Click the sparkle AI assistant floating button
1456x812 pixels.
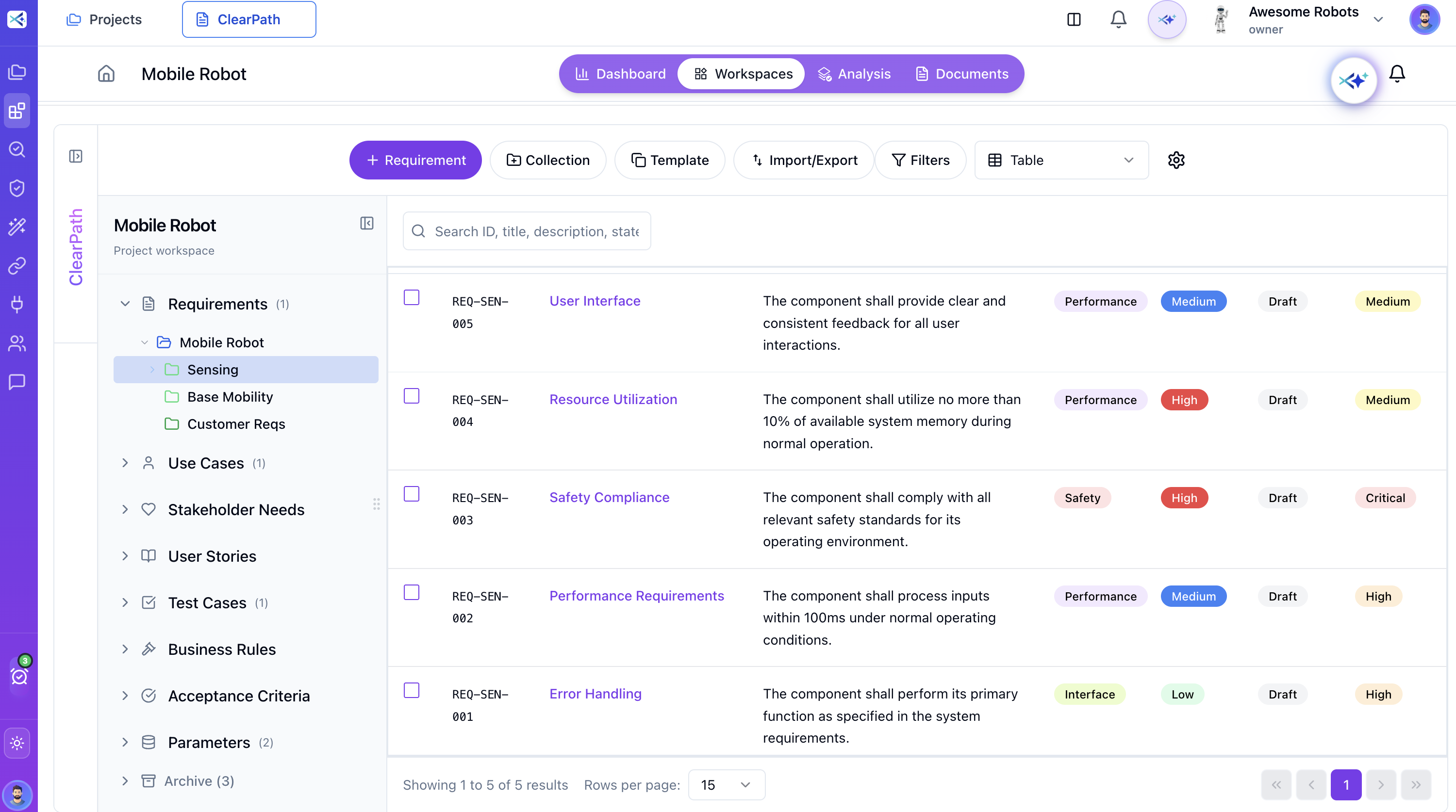click(x=1353, y=80)
